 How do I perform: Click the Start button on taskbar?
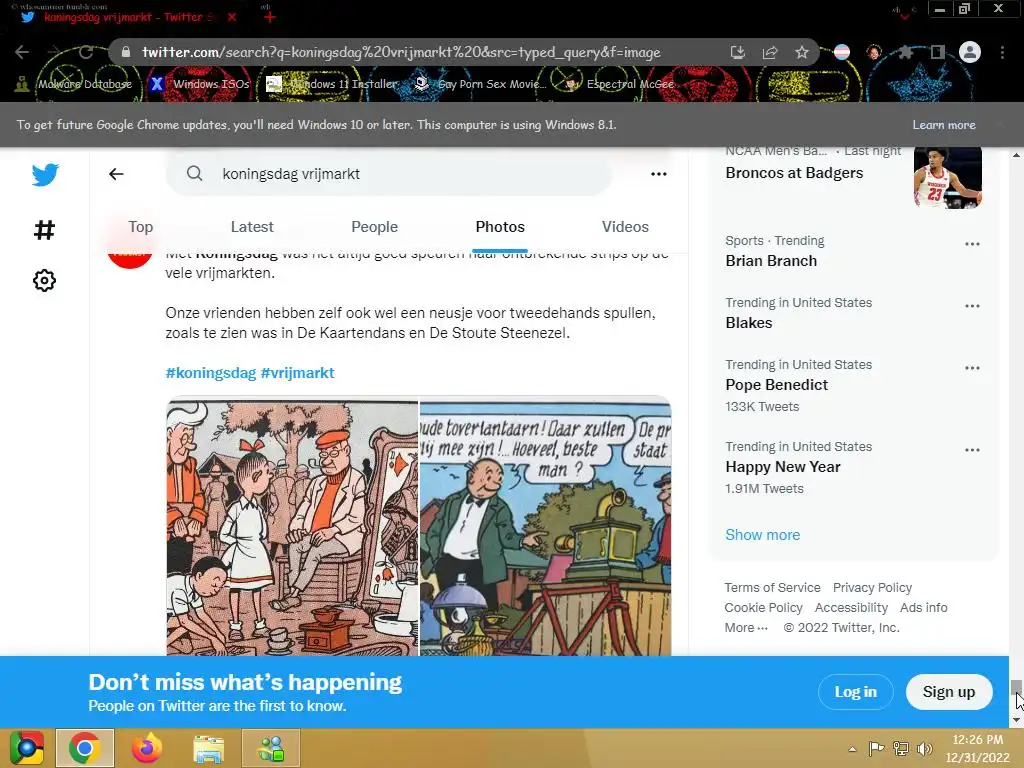point(26,748)
